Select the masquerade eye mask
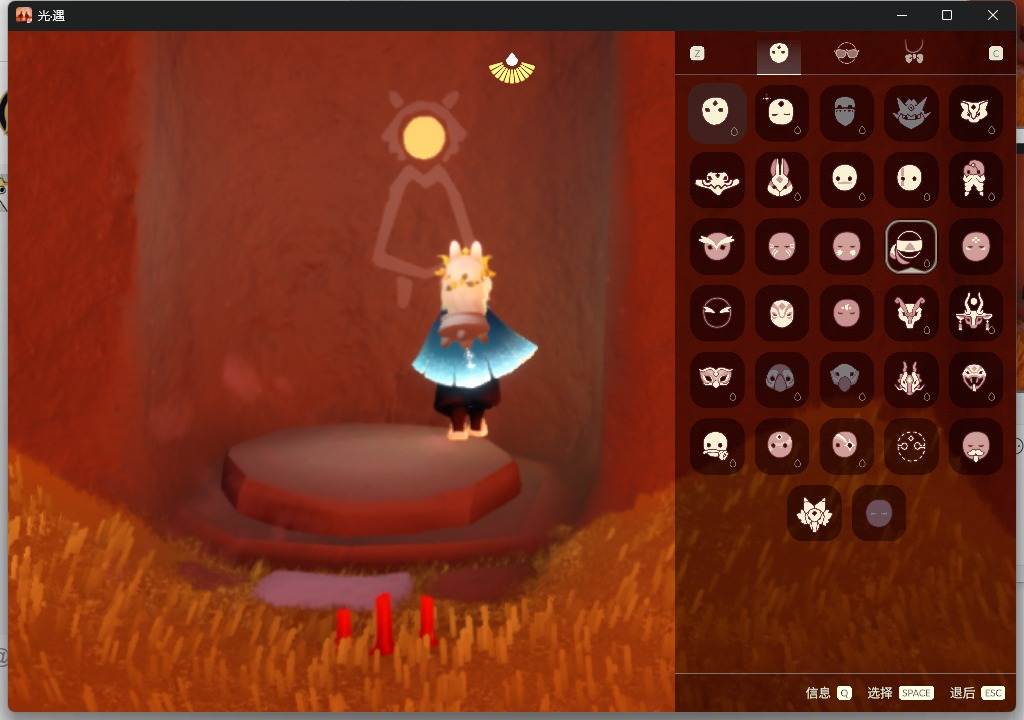The image size is (1024, 720). 716,380
